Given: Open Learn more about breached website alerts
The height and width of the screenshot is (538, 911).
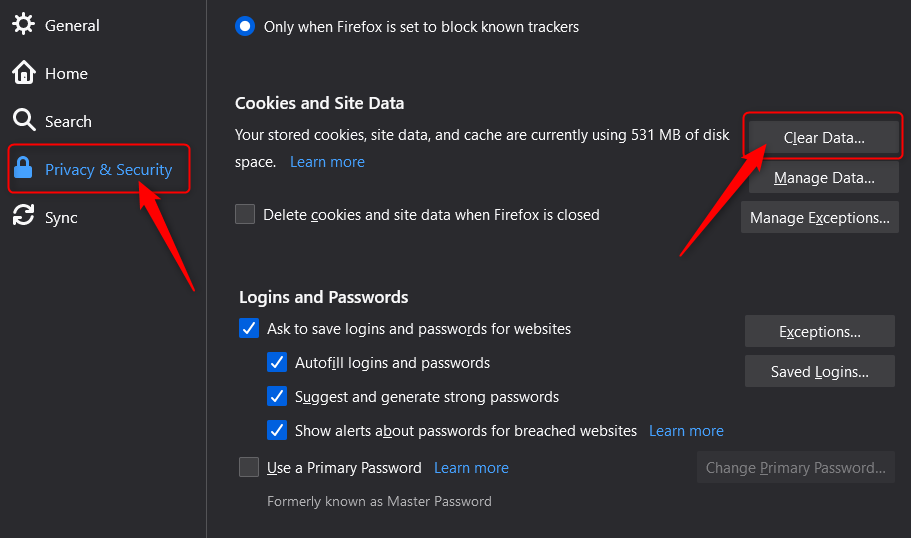Looking at the screenshot, I should point(686,431).
